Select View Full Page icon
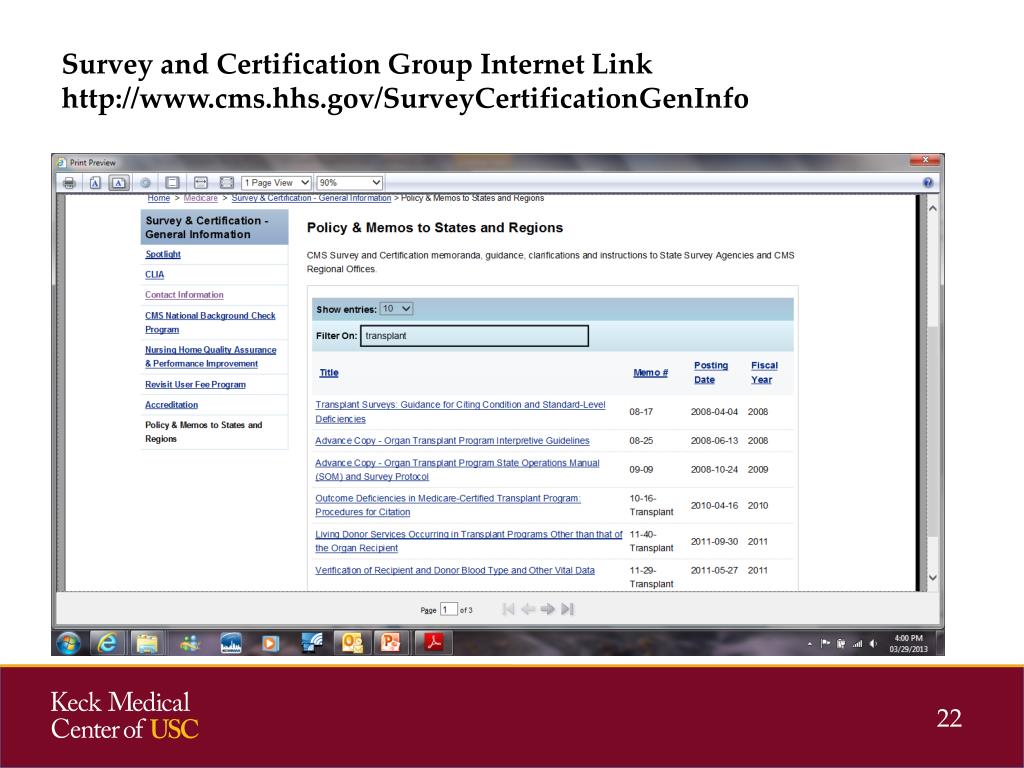 [226, 183]
